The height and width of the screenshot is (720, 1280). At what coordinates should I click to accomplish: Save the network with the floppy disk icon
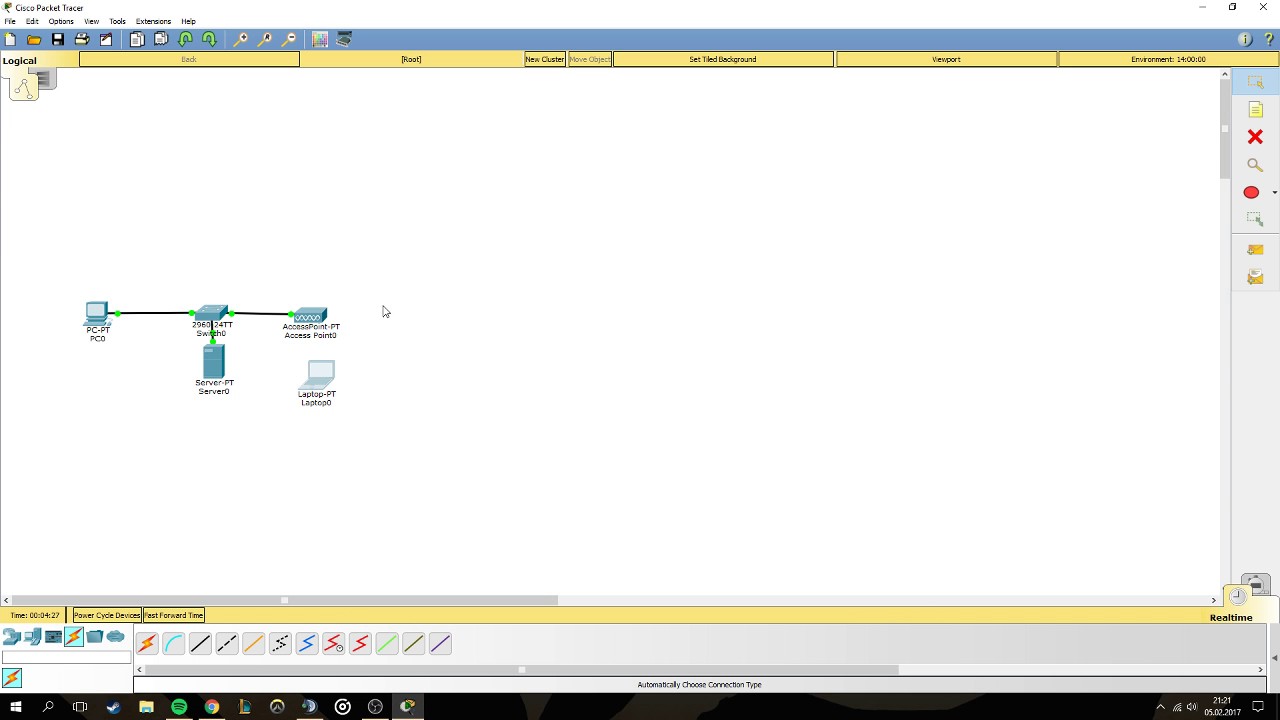click(x=58, y=39)
